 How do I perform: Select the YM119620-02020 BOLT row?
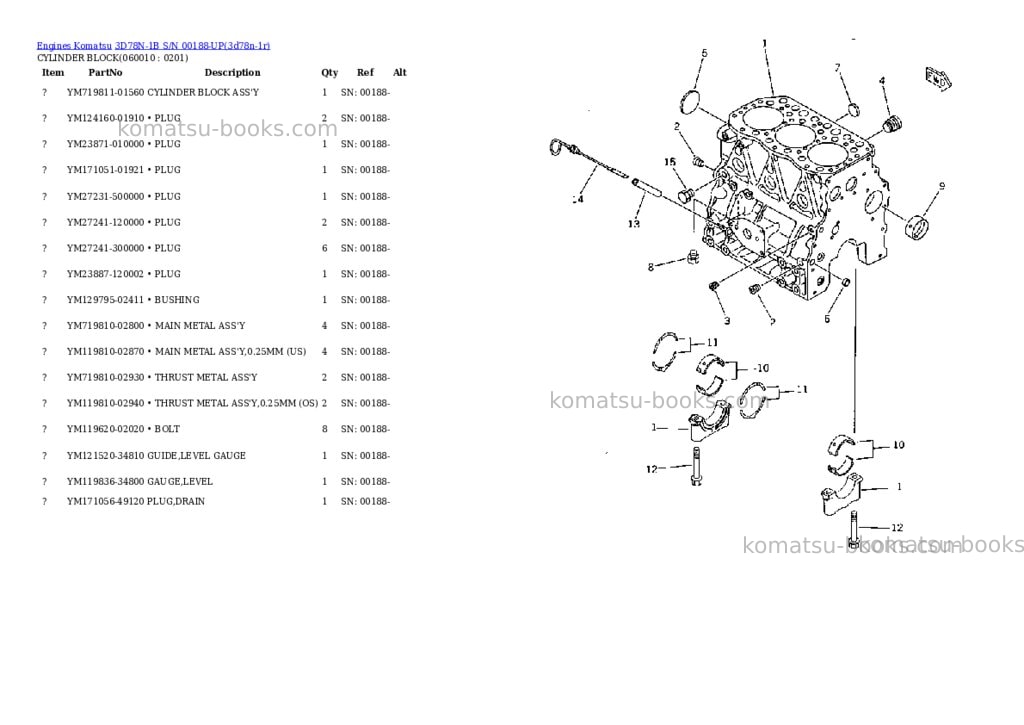pos(216,429)
